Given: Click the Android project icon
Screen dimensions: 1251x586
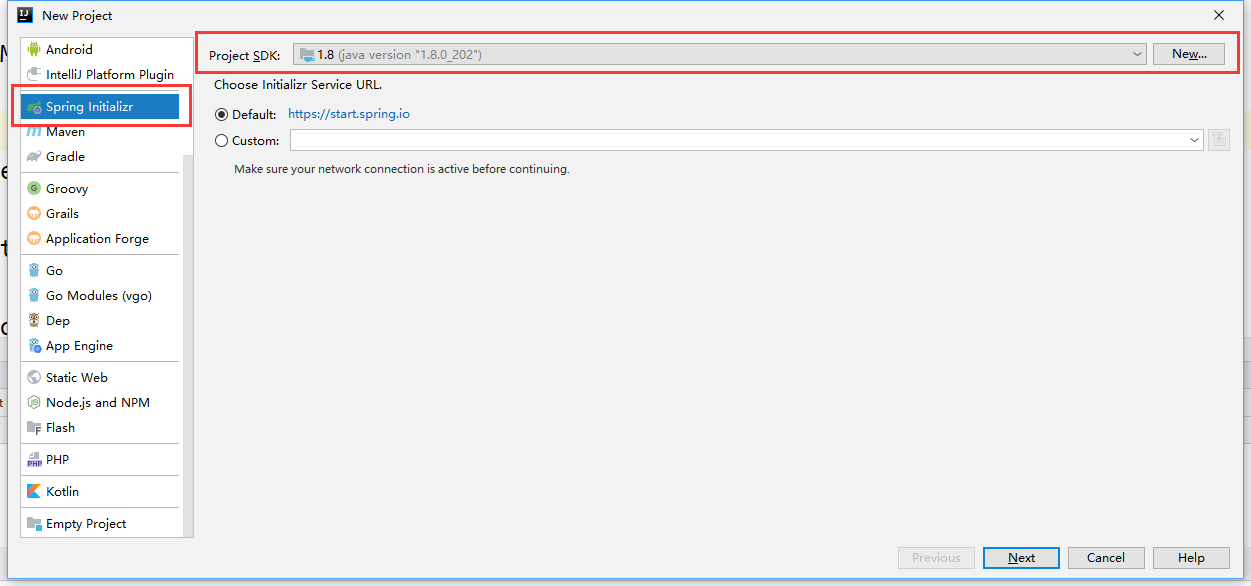Looking at the screenshot, I should coord(34,49).
